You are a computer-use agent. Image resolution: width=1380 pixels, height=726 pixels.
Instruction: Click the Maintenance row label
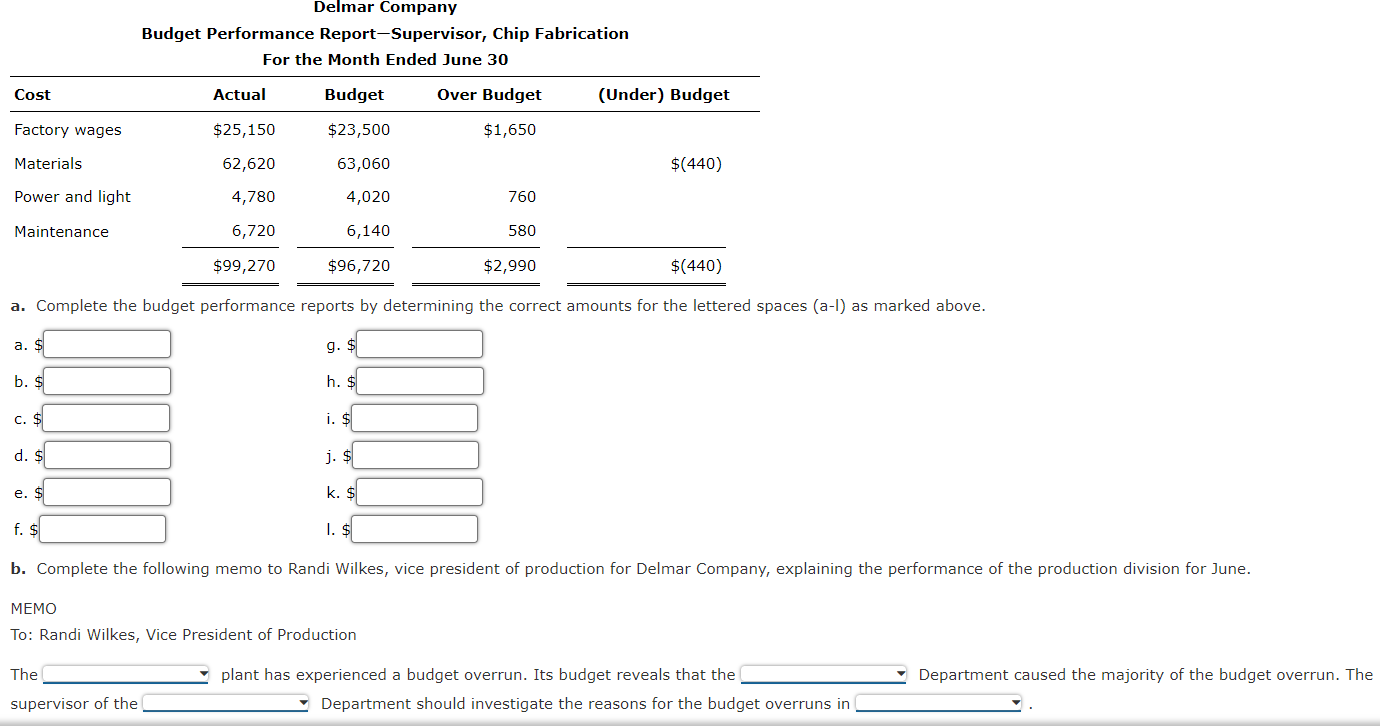click(x=61, y=231)
